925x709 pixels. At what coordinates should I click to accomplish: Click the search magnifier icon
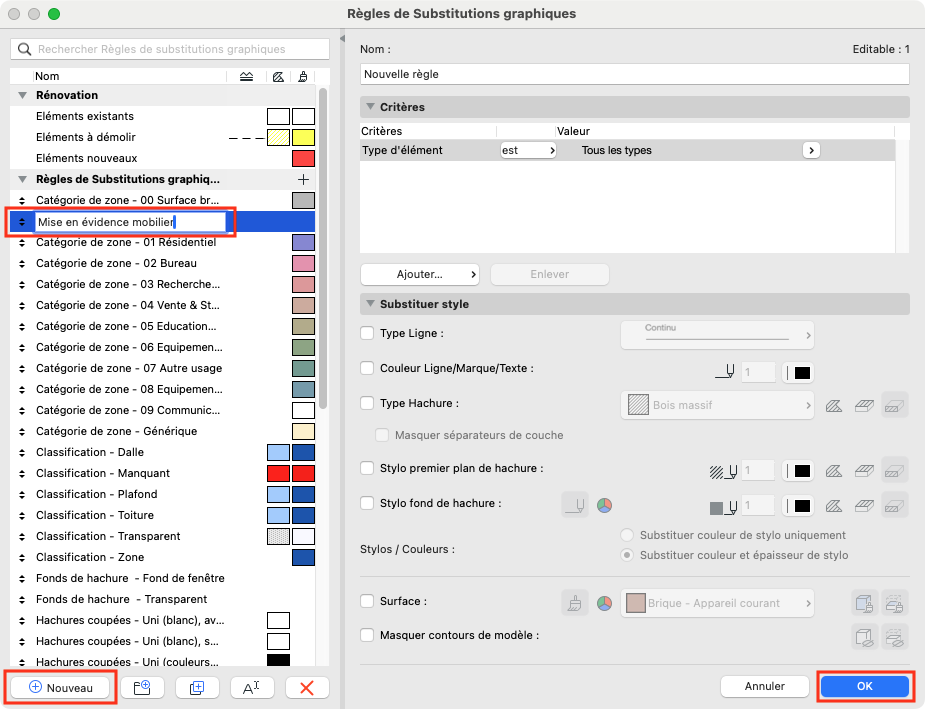tap(24, 49)
